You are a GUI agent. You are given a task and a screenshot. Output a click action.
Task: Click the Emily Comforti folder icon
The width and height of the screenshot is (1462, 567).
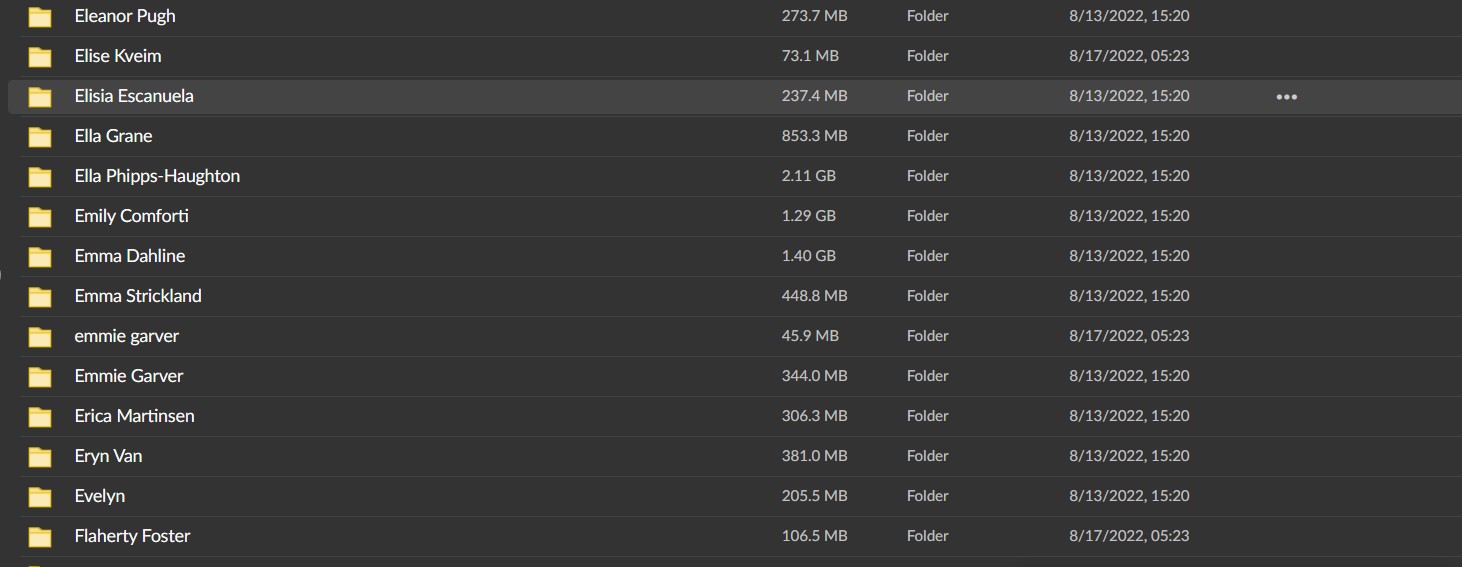40,217
